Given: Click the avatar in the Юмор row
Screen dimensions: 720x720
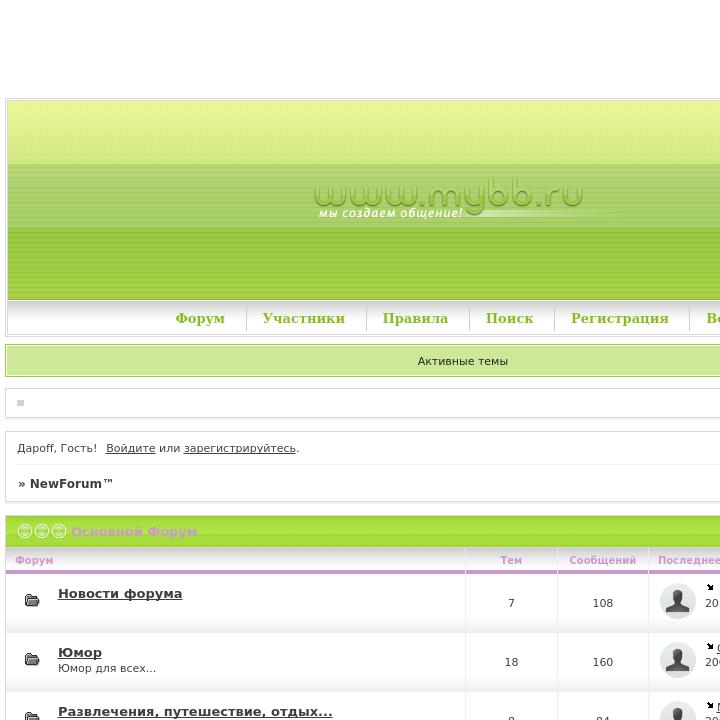Looking at the screenshot, I should pos(677,660).
